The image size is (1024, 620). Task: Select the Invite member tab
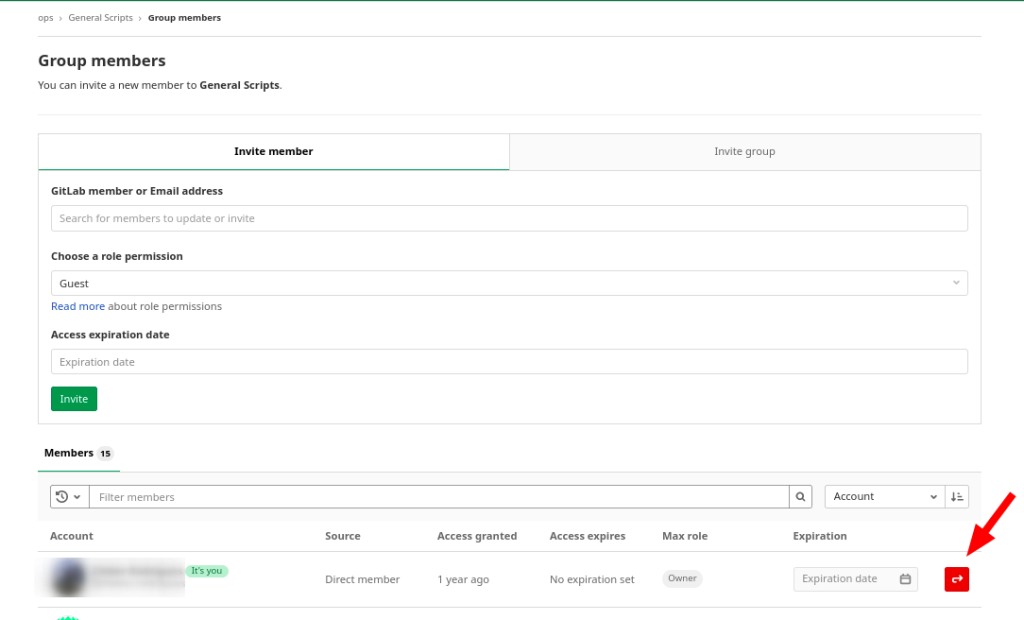click(273, 151)
